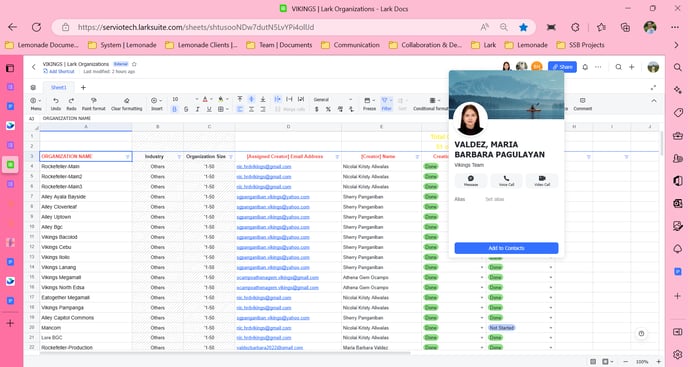
Task: Open the General number format dropdown
Action: coord(333,100)
